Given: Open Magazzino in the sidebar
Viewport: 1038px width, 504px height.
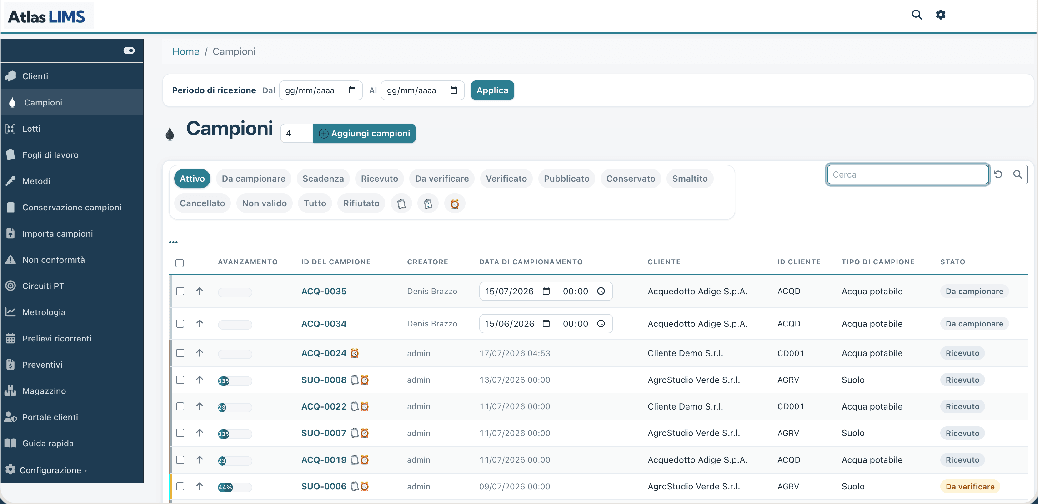Looking at the screenshot, I should tap(44, 391).
